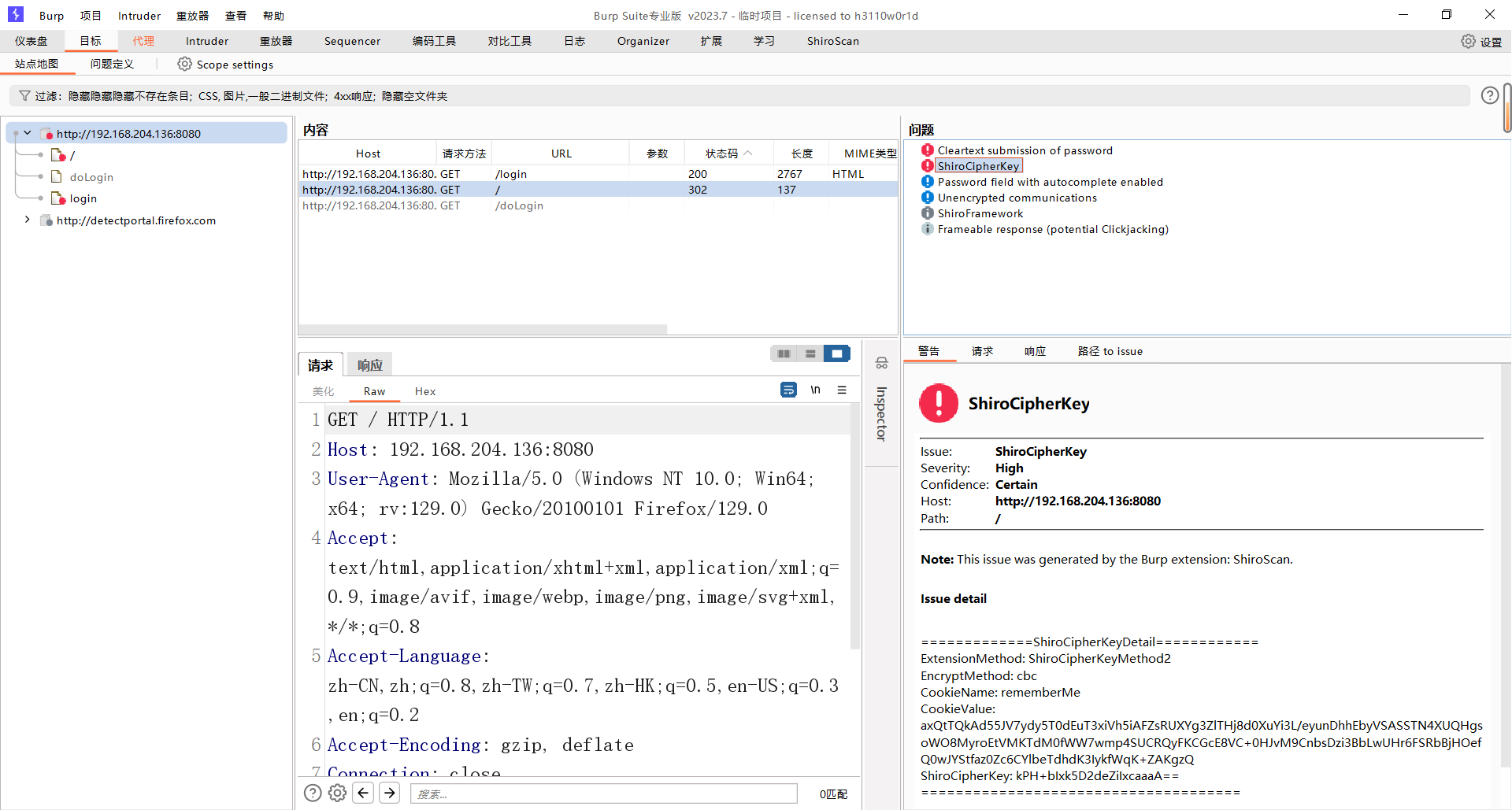Switch to combined single-pane layout icon
The width and height of the screenshot is (1512, 810).
coord(837,353)
